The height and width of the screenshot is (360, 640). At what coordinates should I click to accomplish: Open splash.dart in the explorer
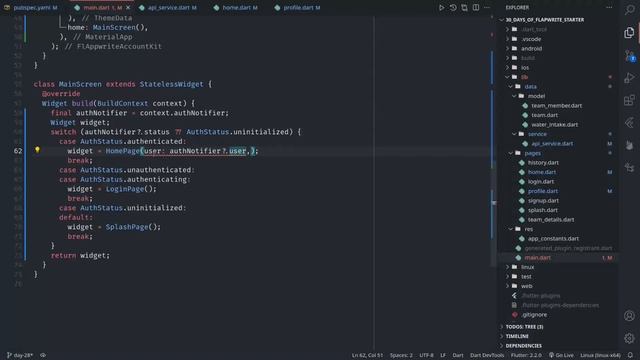coord(542,210)
